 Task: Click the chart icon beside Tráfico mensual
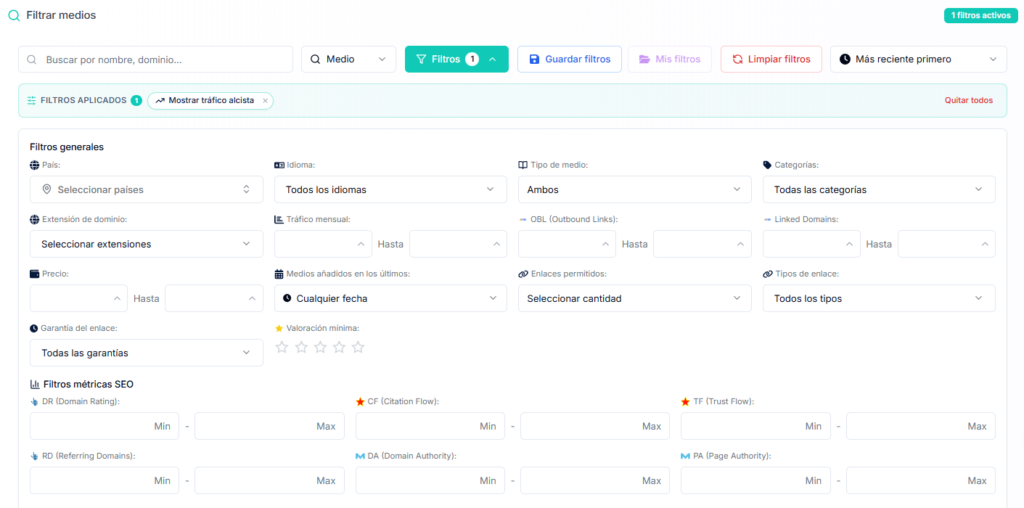pos(279,219)
